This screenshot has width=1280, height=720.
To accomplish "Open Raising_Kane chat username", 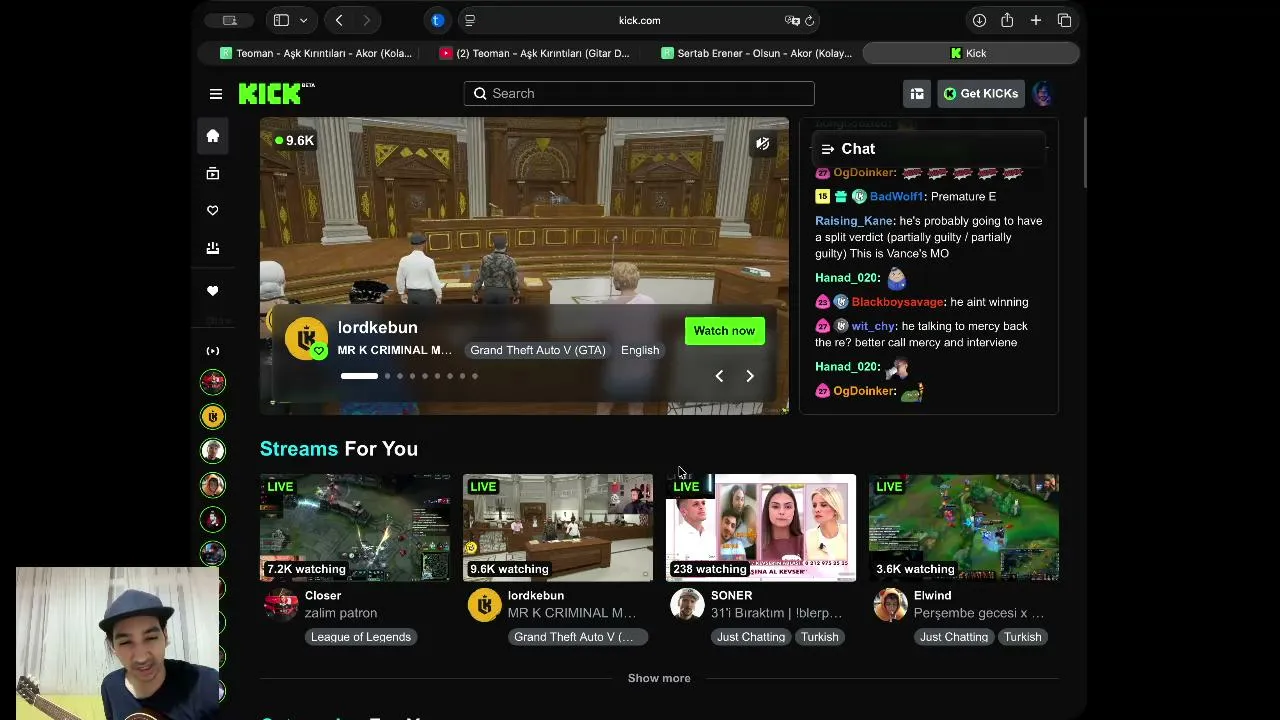I will (x=854, y=221).
